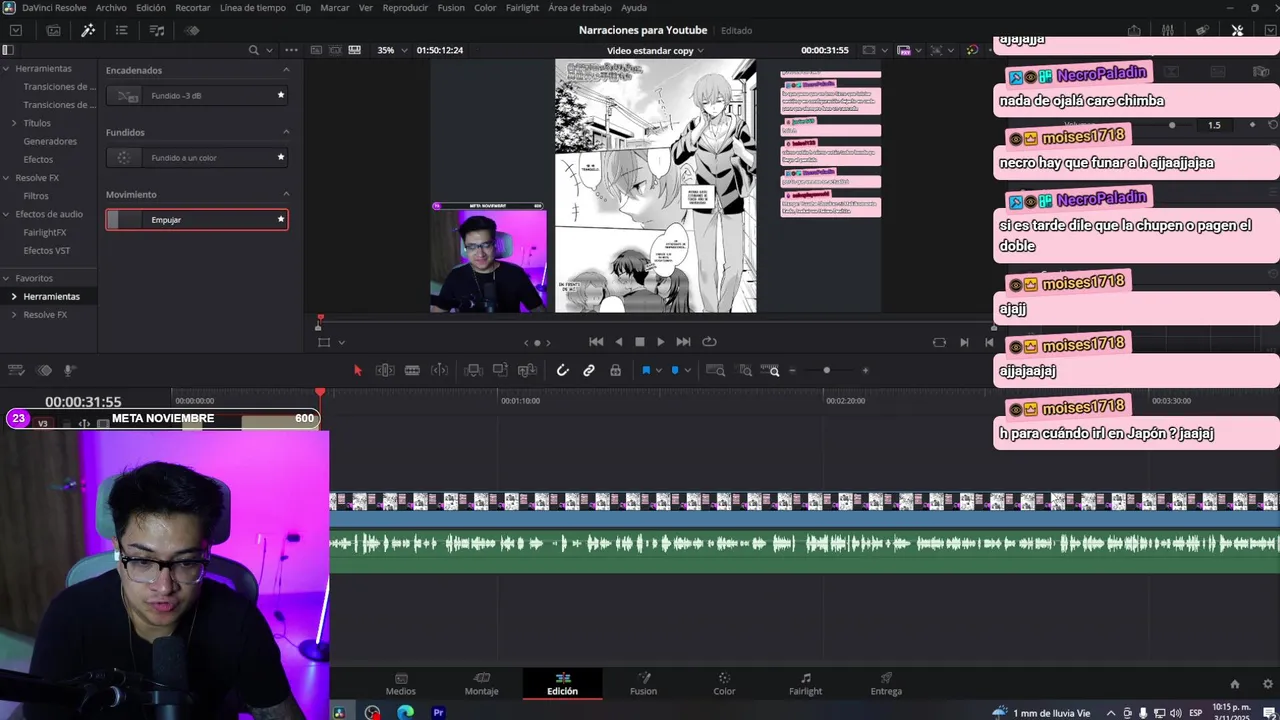
Task: Select Generadores in the sidebar
Action: pos(50,141)
